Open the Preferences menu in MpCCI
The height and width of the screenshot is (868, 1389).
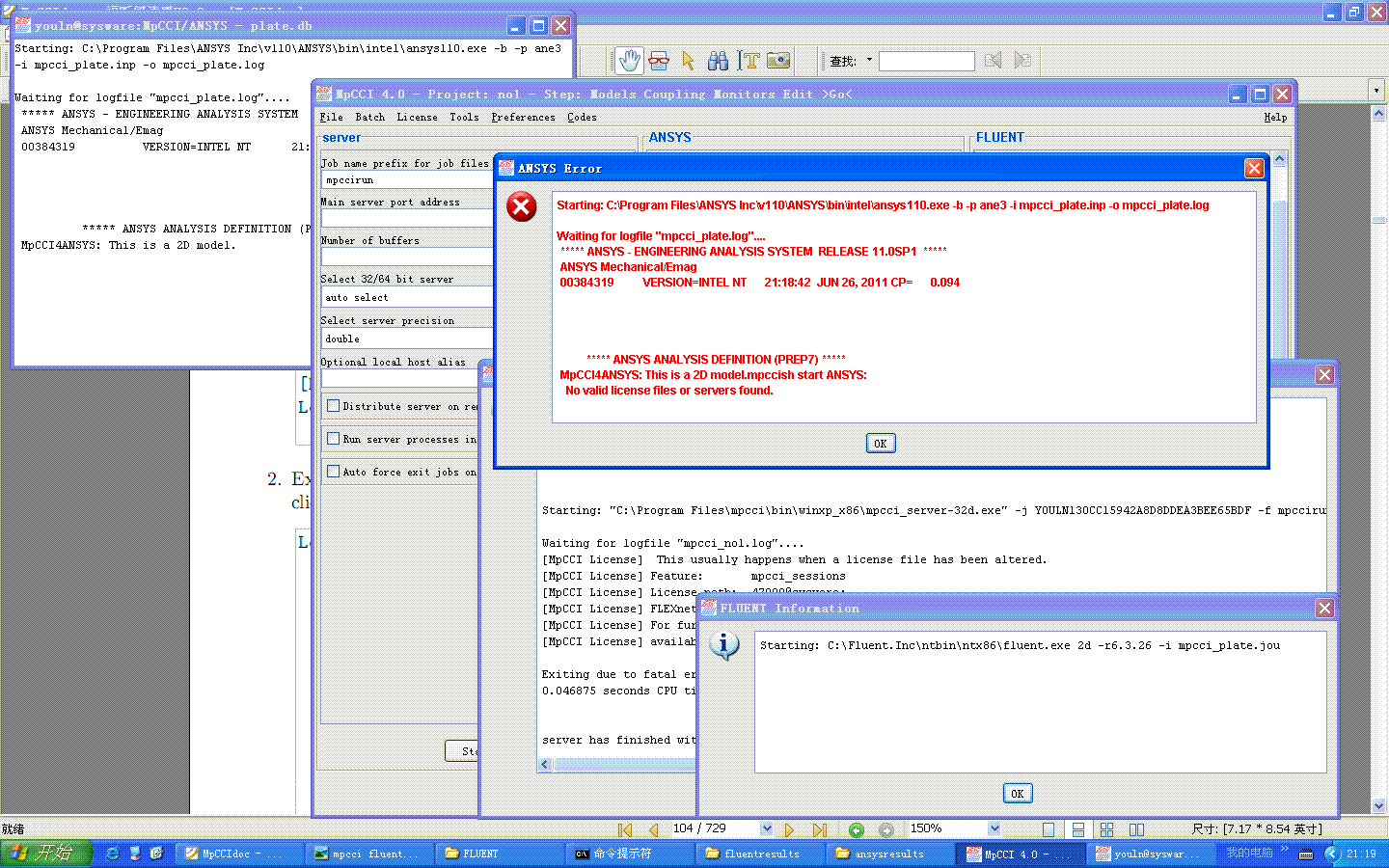point(523,117)
